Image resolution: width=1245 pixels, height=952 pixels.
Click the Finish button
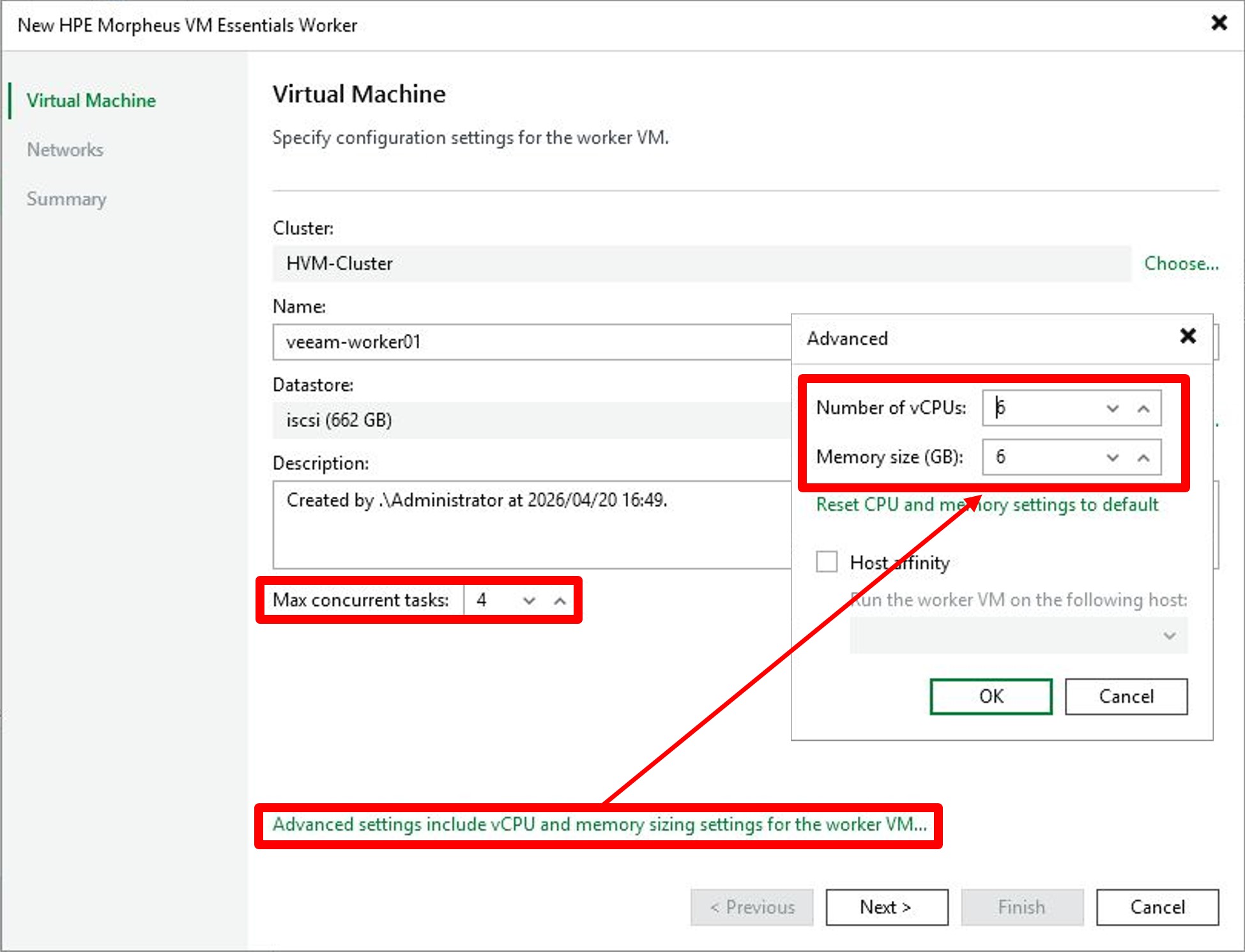point(1022,907)
